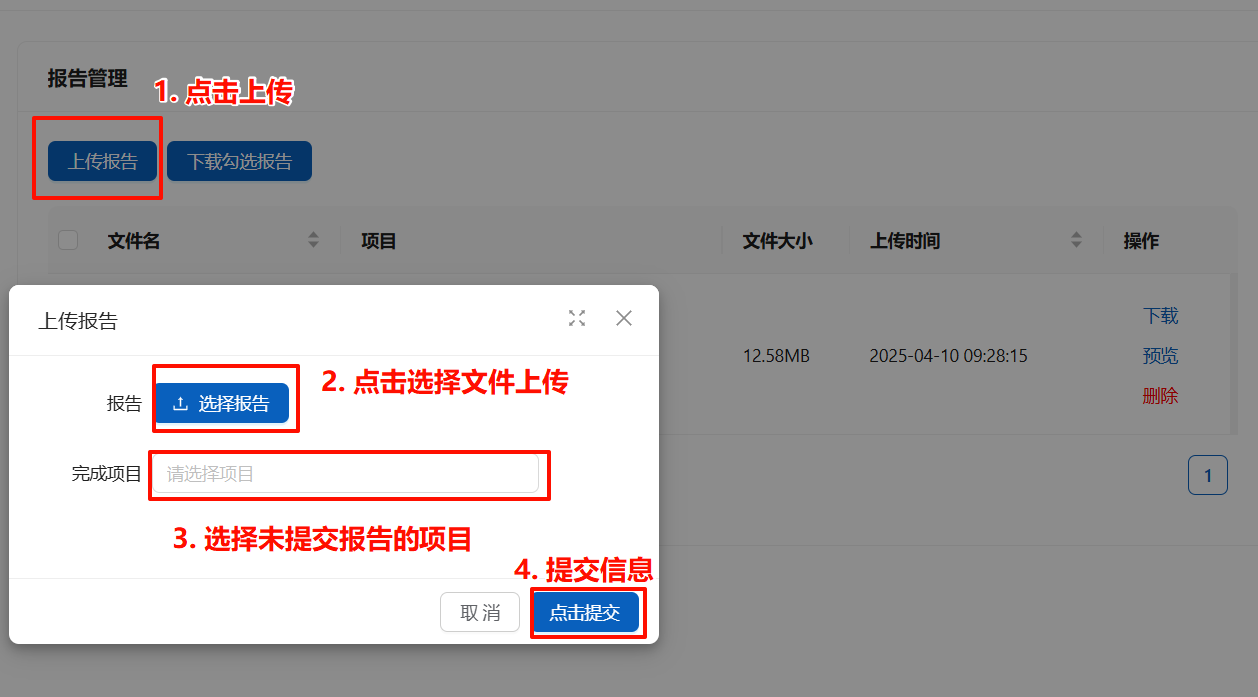Click the 文件大小 column header
Viewport: 1258px width, 697px height.
(x=777, y=241)
